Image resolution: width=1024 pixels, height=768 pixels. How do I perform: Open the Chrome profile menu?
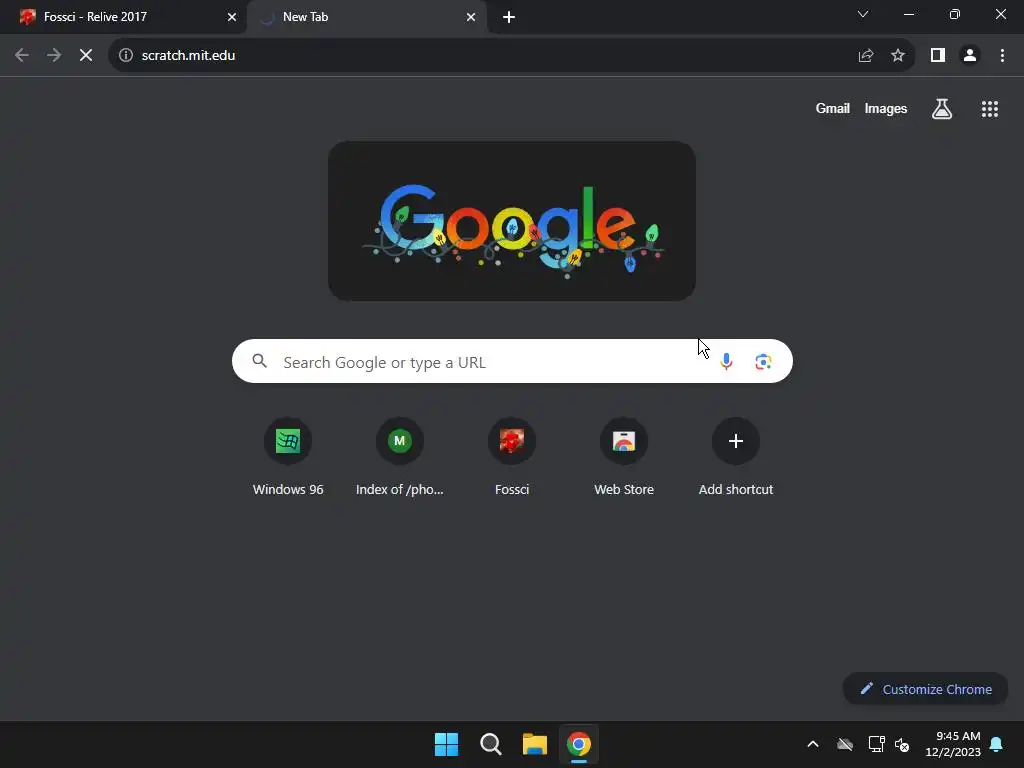970,56
